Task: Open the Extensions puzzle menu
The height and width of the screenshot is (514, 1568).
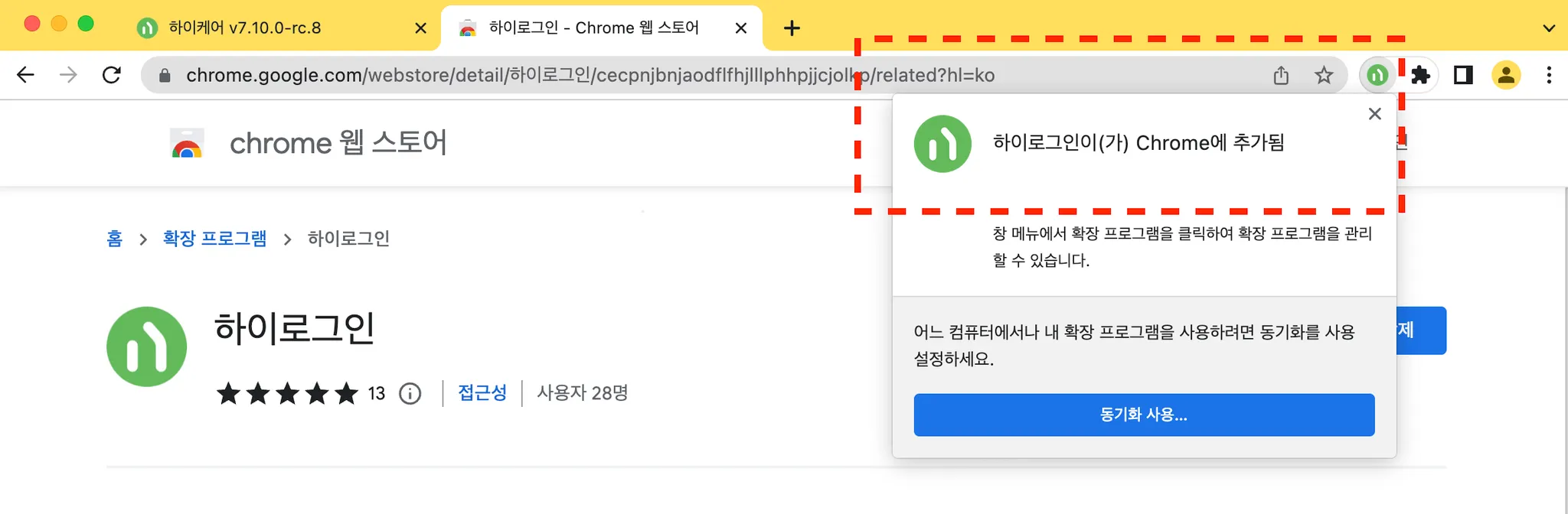Action: pyautogui.click(x=1421, y=75)
